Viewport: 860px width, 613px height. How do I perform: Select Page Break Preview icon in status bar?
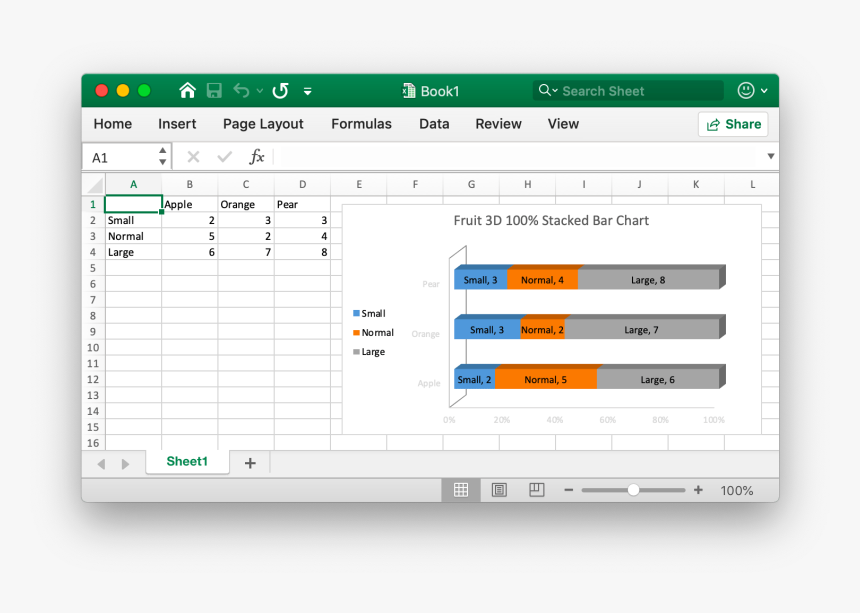536,490
